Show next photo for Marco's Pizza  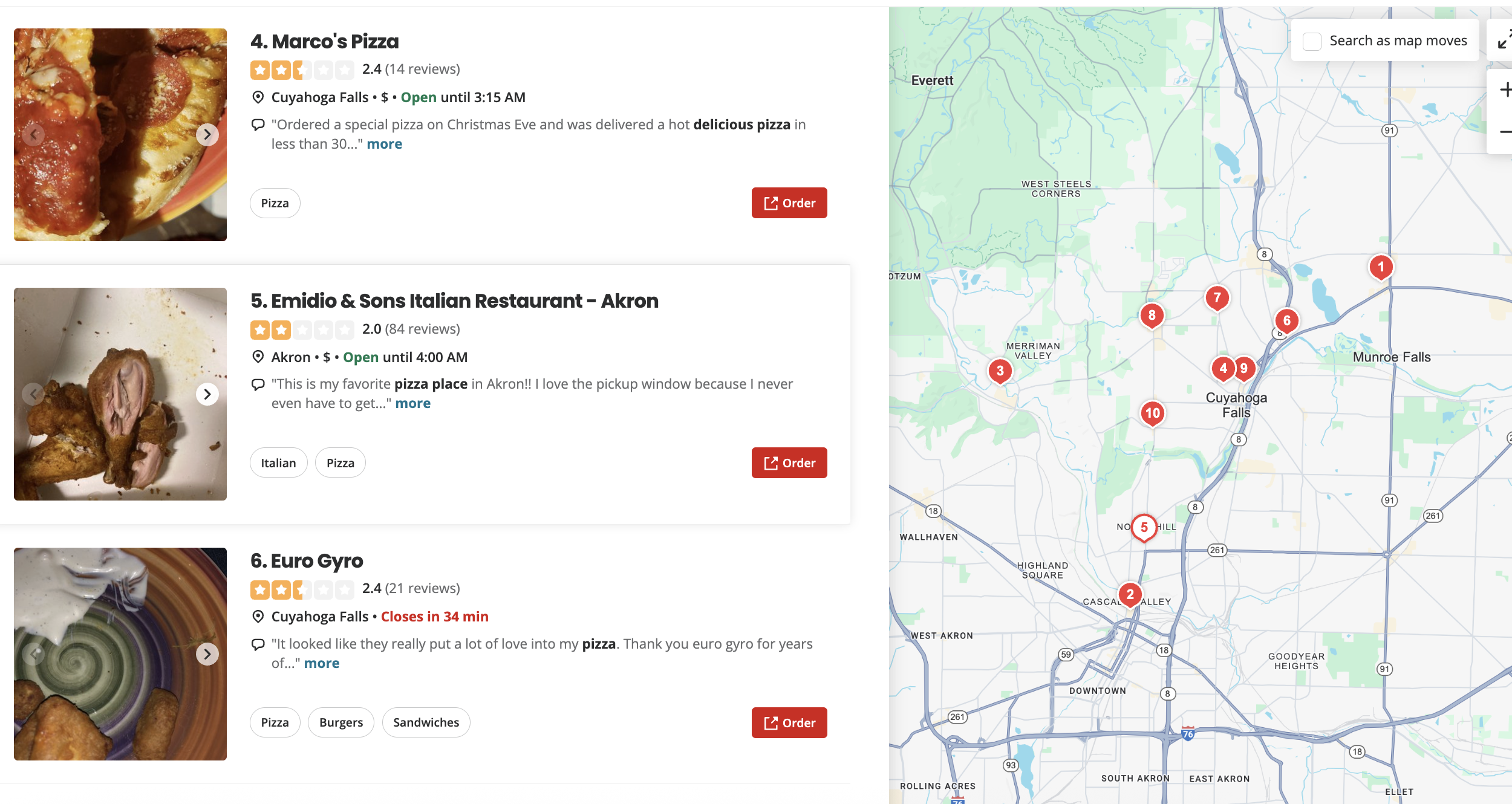click(x=207, y=134)
